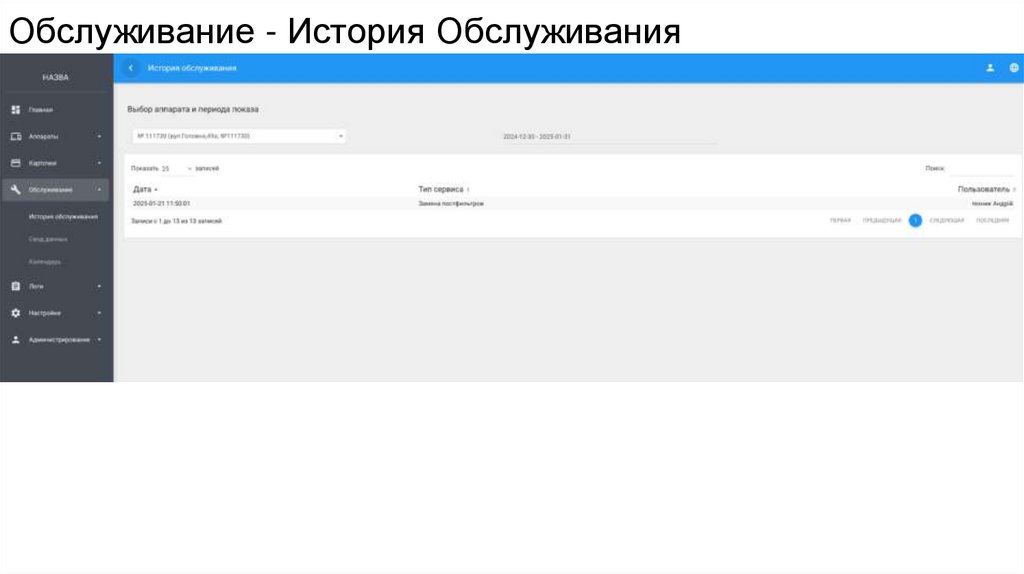Image resolution: width=1024 pixels, height=574 pixels.
Task: Open the Главная menu item
Action: click(x=40, y=110)
